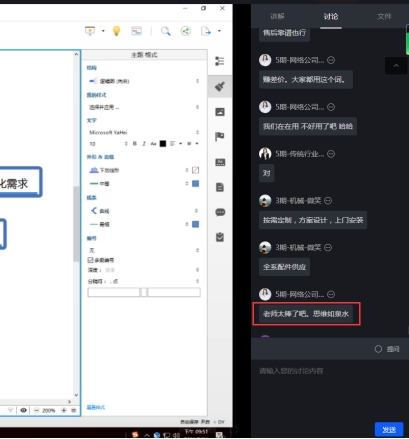The image size is (409, 439).
Task: Open the outline panel icon in sidebar
Action: click(x=220, y=61)
